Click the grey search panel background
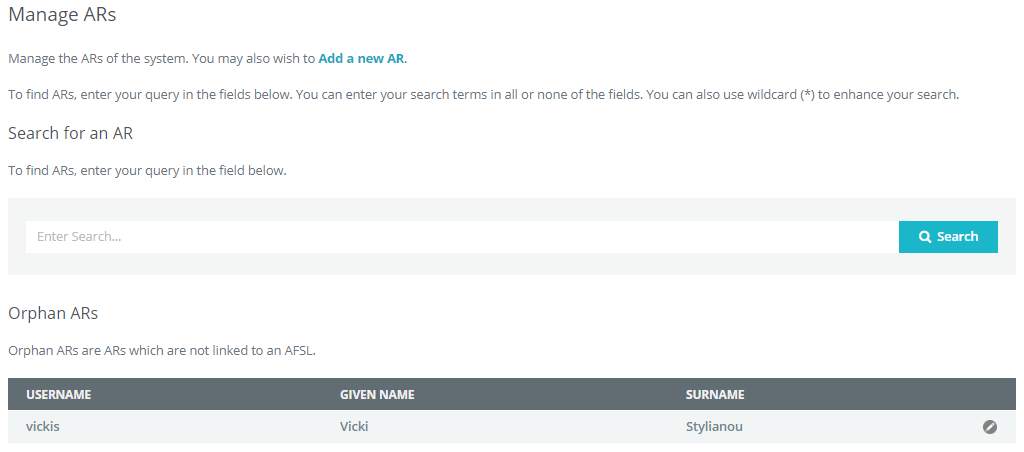 (511, 264)
